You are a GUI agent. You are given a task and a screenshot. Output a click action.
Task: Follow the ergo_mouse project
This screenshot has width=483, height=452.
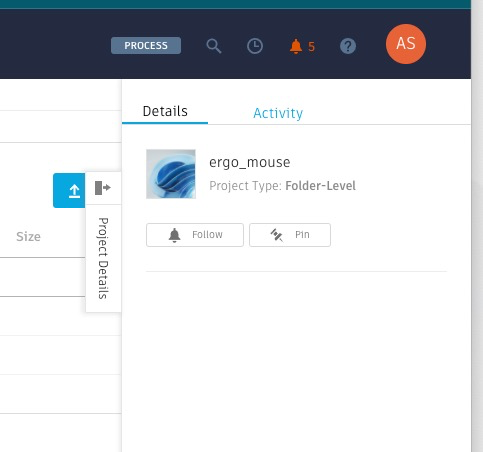coord(195,235)
